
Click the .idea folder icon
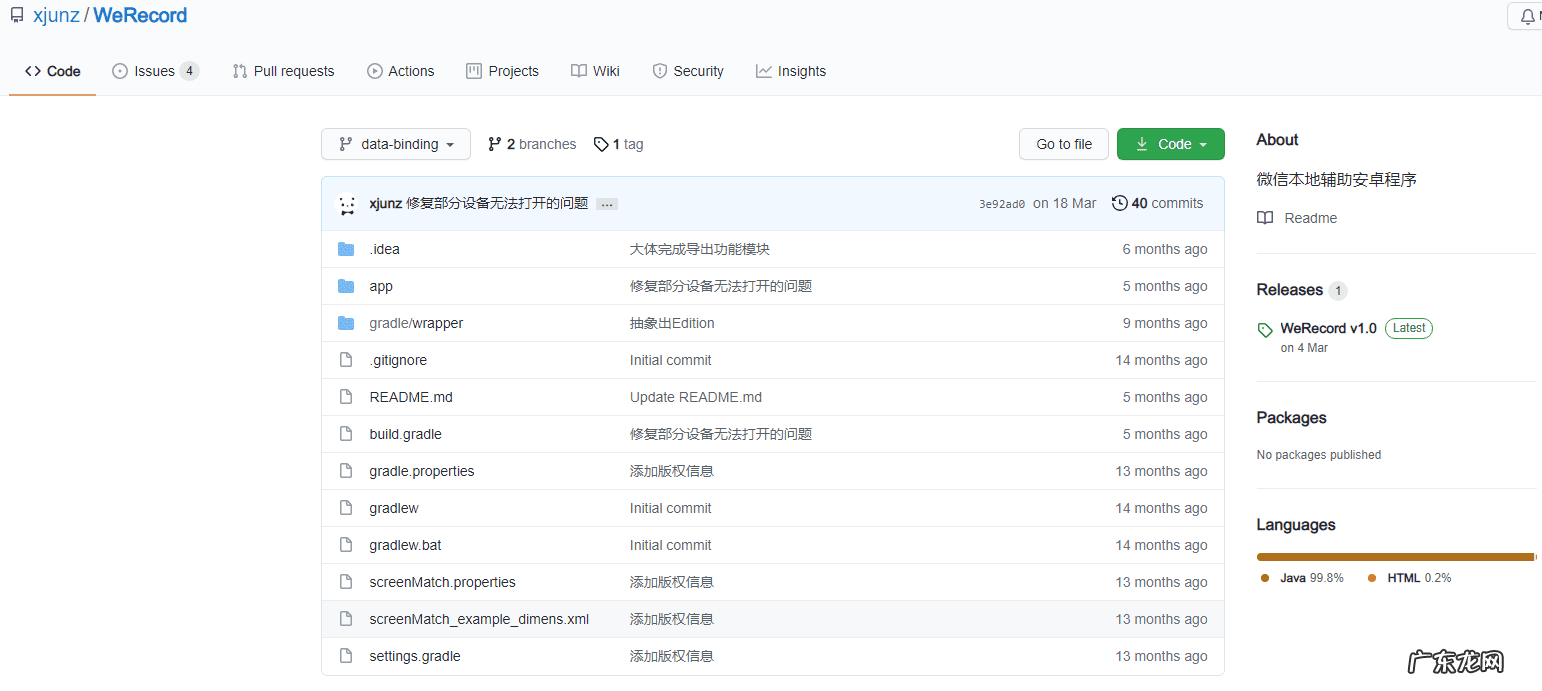click(346, 249)
